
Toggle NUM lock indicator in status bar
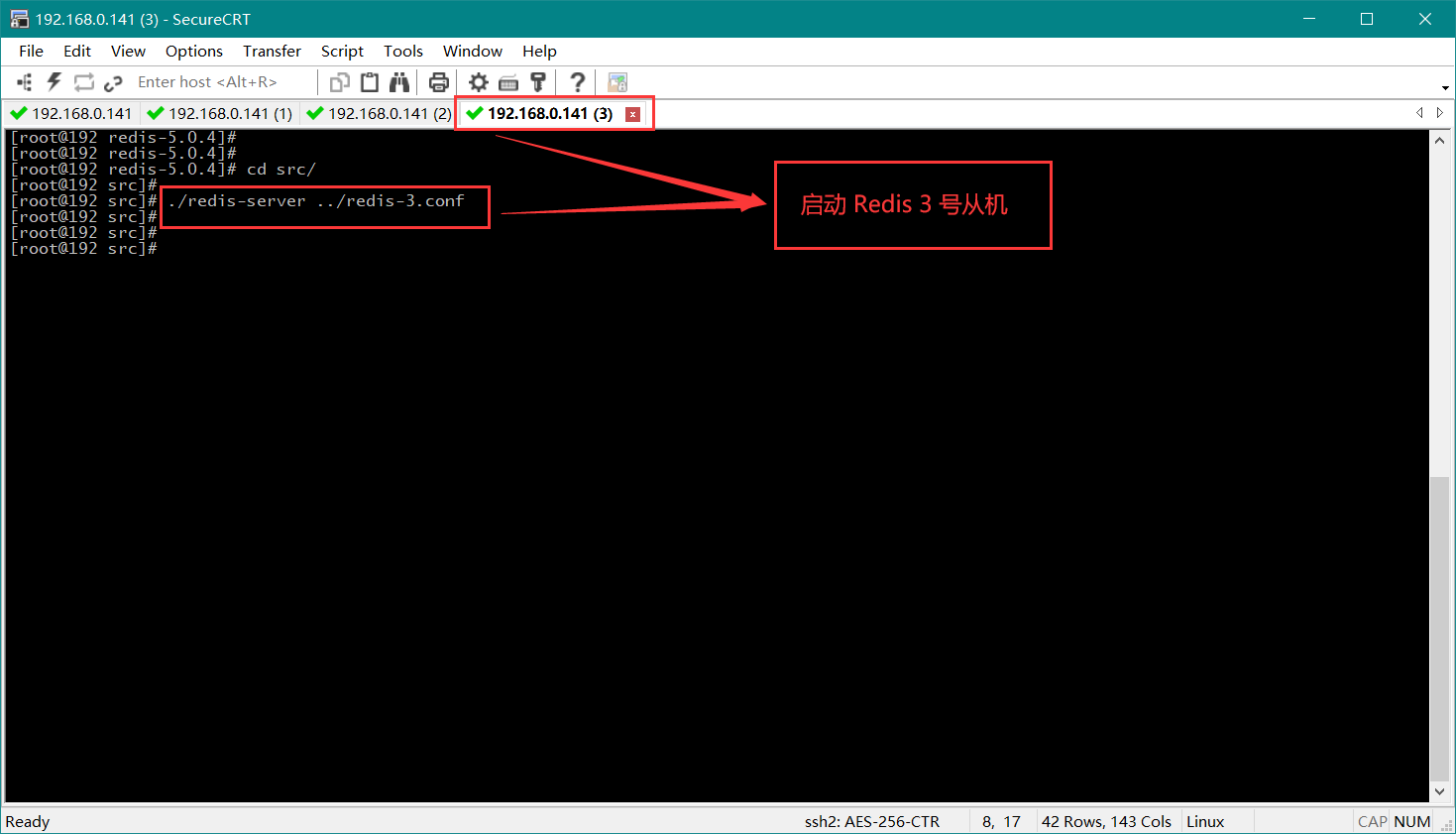(1411, 821)
